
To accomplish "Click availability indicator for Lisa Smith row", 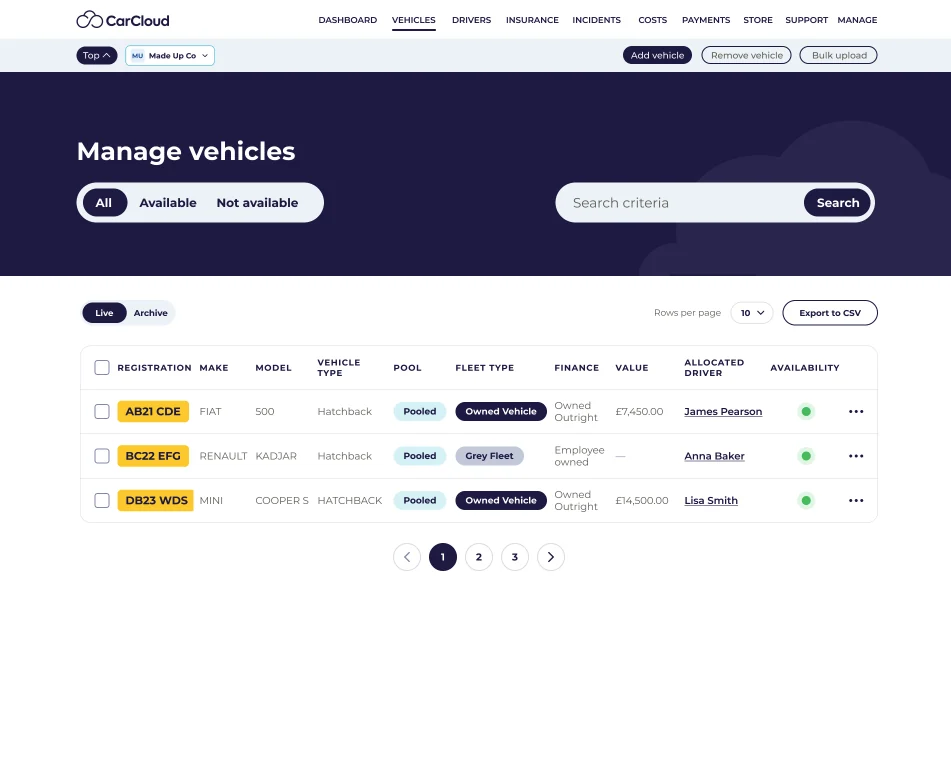I will click(806, 500).
